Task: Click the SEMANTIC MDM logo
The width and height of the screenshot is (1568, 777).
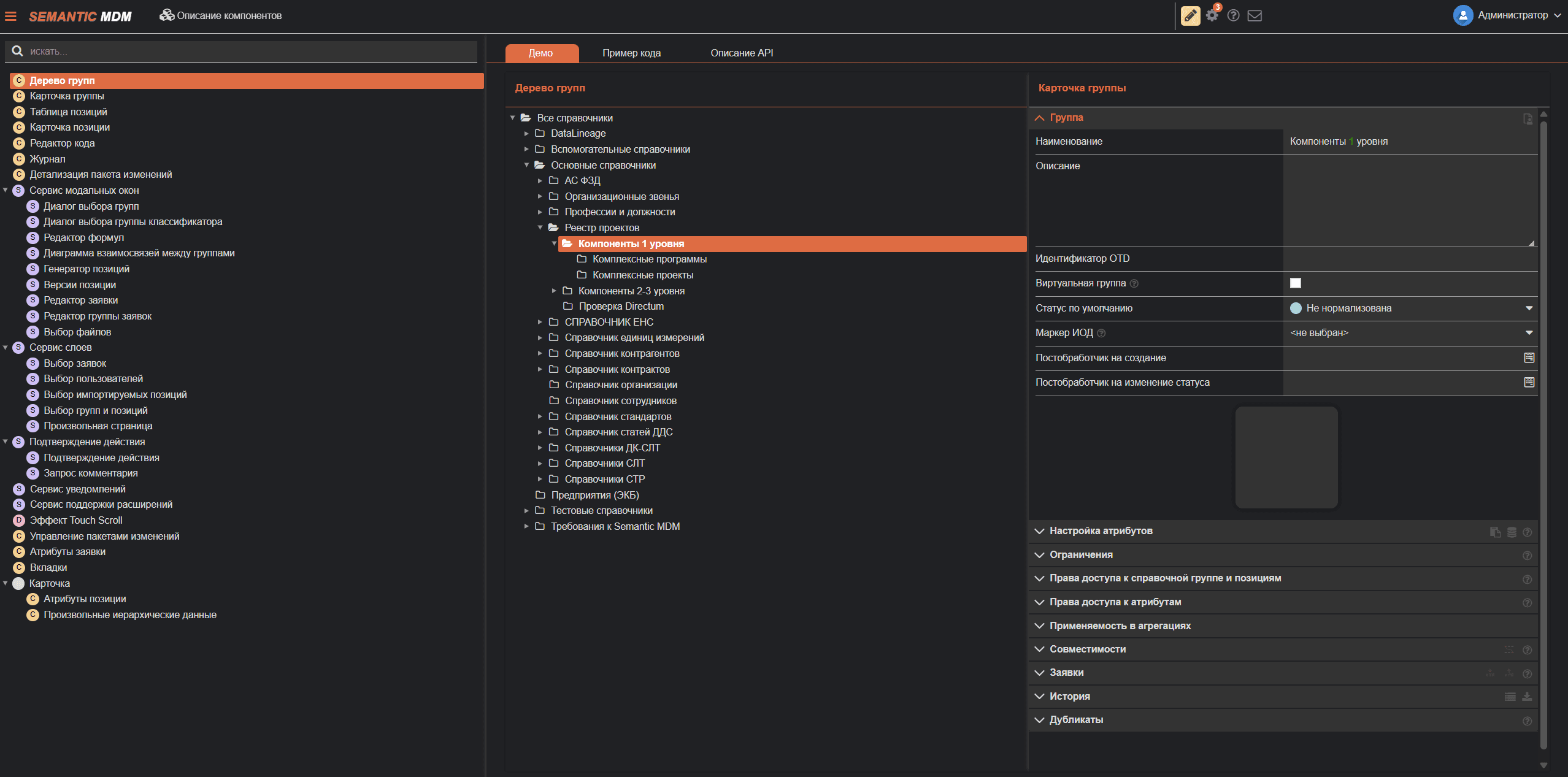Action: tap(80, 17)
